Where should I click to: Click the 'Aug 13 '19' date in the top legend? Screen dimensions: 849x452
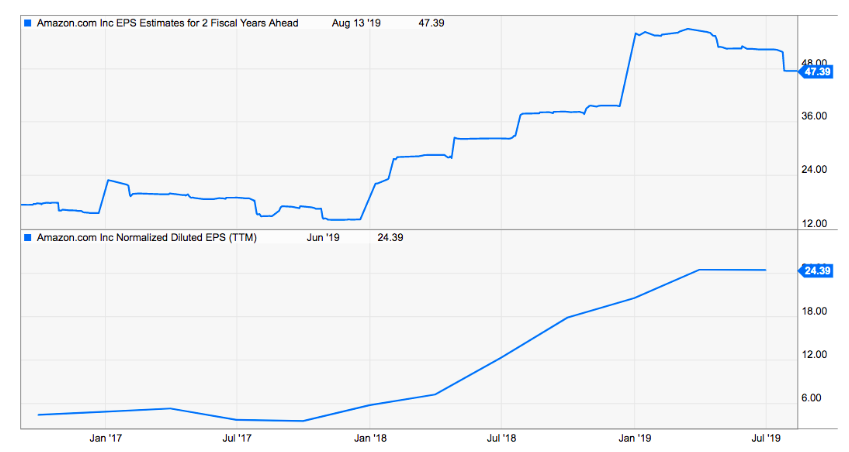pos(356,23)
